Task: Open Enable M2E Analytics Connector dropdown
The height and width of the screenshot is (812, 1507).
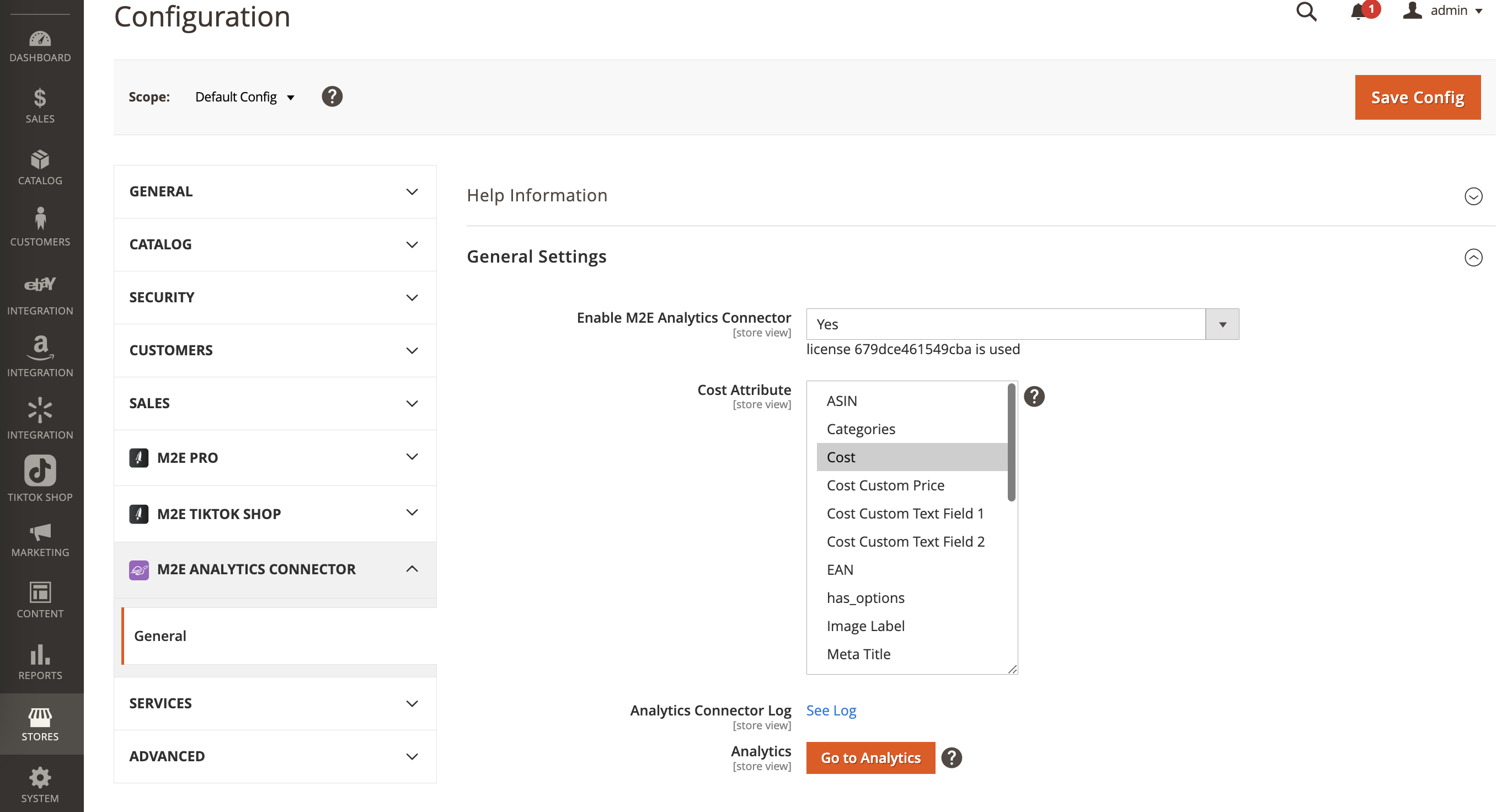Action: pyautogui.click(x=1022, y=324)
